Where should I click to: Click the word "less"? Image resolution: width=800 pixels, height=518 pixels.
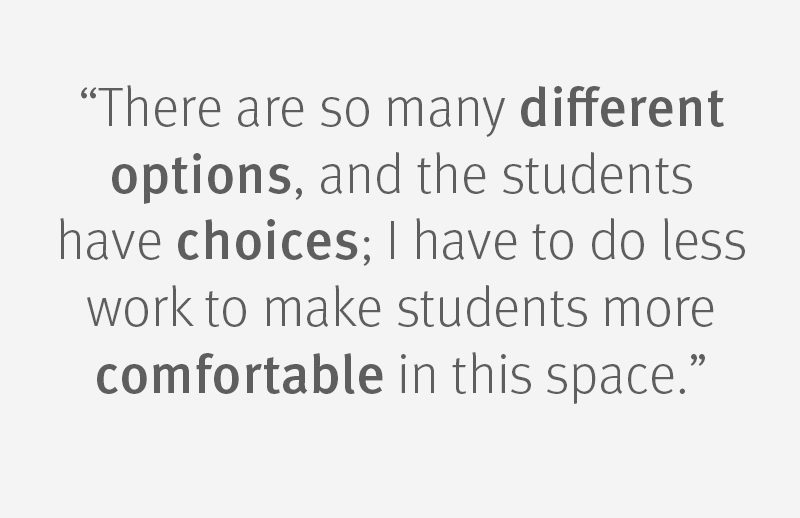[x=705, y=241]
